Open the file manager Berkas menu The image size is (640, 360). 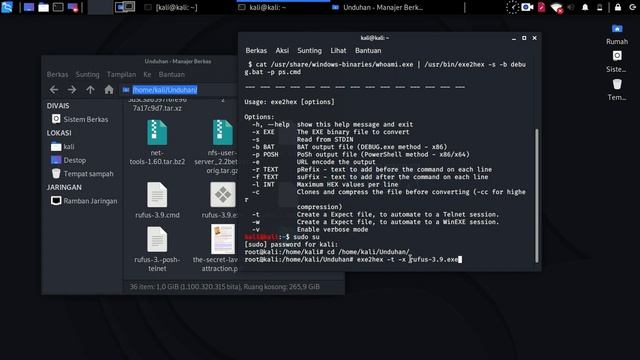click(x=57, y=74)
